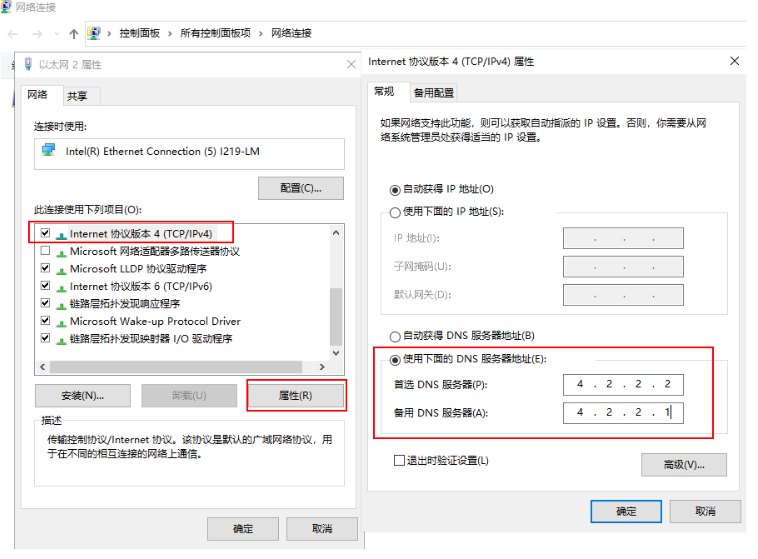Open recent locations dropdown beside forward arrow
This screenshot has height=559, width=758.
[56, 33]
